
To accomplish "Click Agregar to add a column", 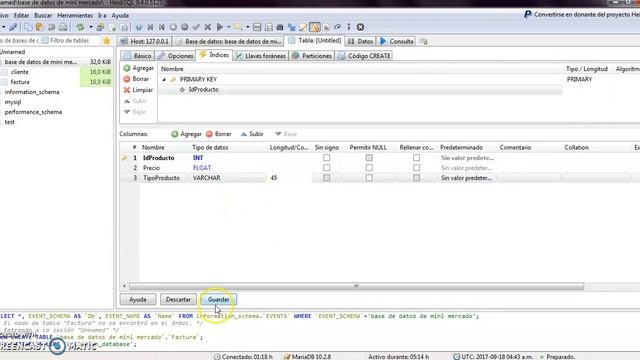I will tap(186, 134).
